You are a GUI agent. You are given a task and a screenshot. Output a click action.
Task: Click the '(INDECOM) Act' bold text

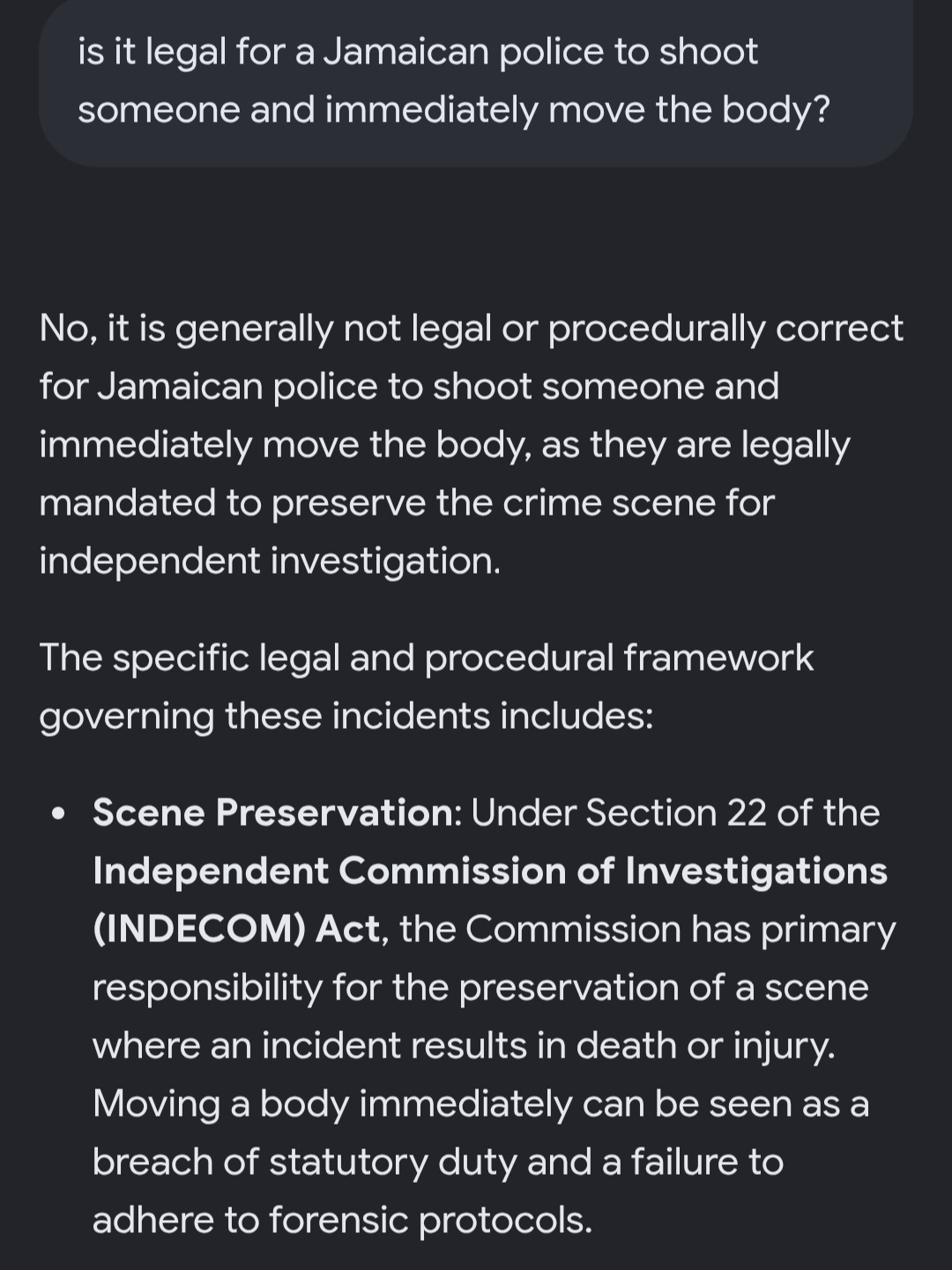pos(236,929)
